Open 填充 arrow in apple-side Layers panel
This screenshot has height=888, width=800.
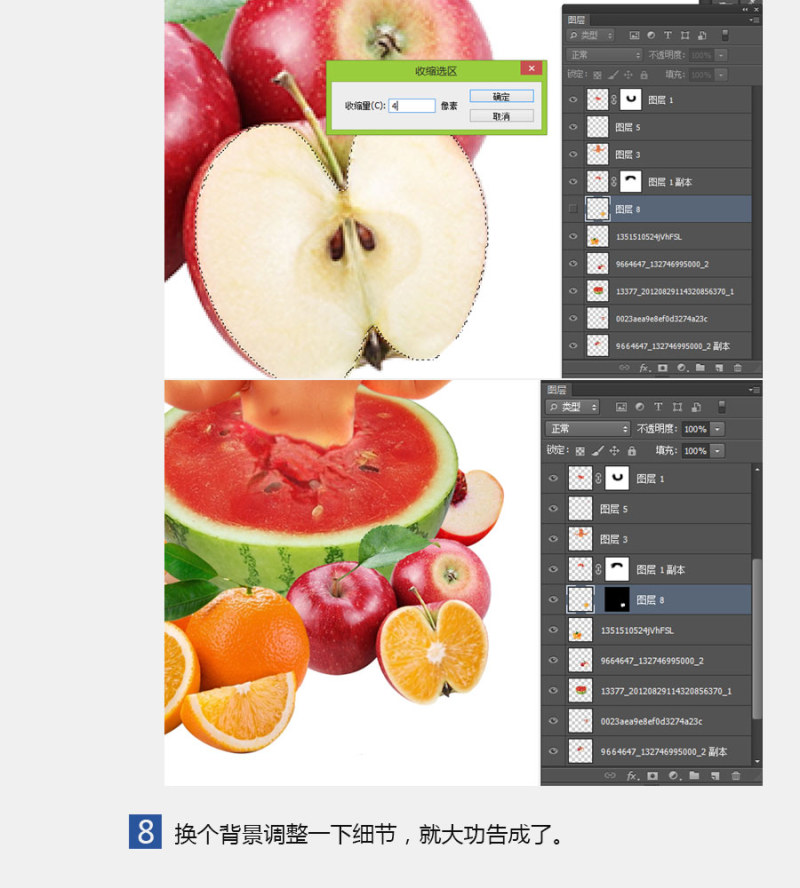coord(721,75)
